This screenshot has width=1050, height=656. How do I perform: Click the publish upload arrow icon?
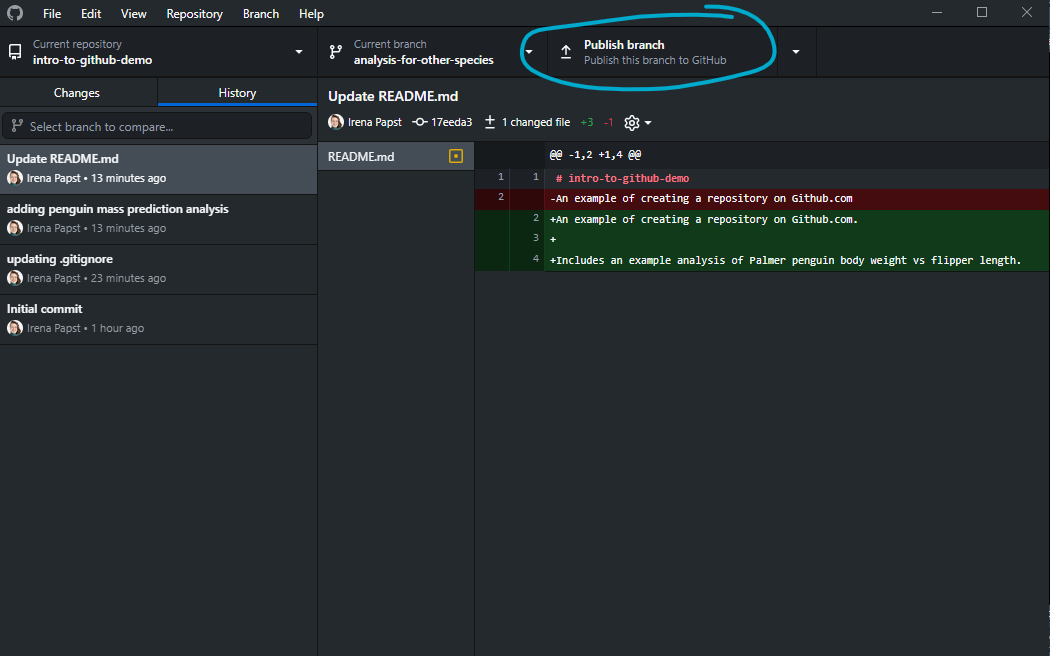pos(566,52)
